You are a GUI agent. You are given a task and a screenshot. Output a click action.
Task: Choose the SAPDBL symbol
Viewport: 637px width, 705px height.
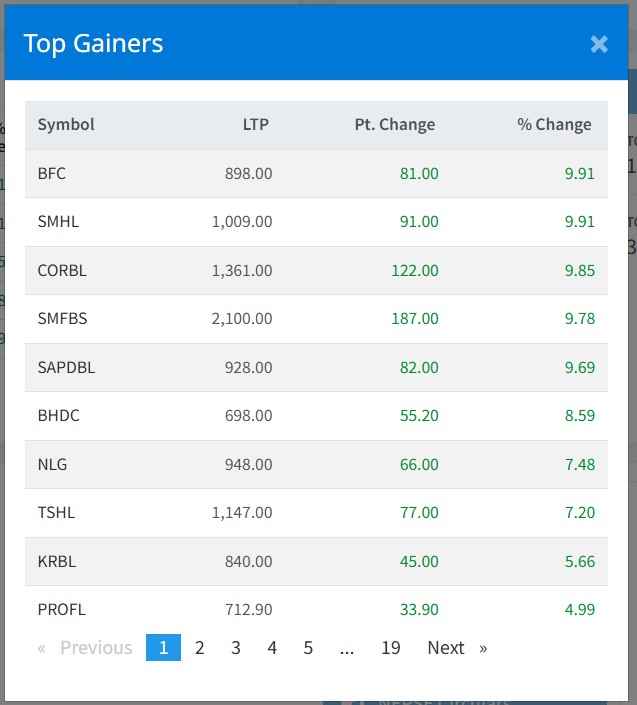click(x=66, y=367)
